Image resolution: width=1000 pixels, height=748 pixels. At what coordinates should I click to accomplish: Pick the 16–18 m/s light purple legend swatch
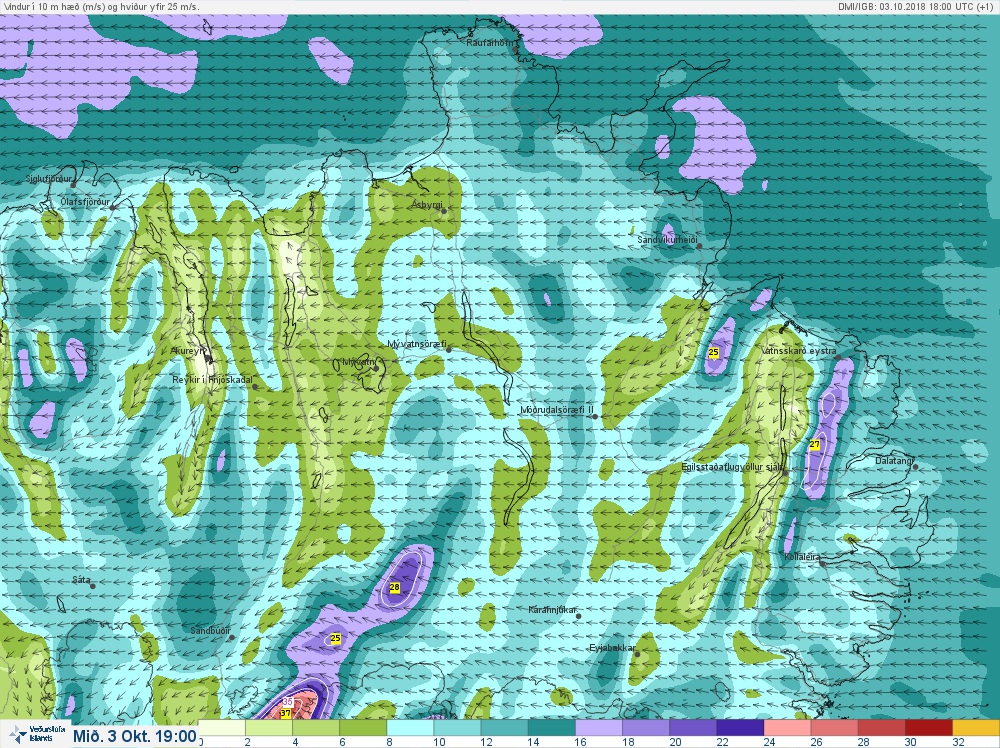pyautogui.click(x=599, y=728)
